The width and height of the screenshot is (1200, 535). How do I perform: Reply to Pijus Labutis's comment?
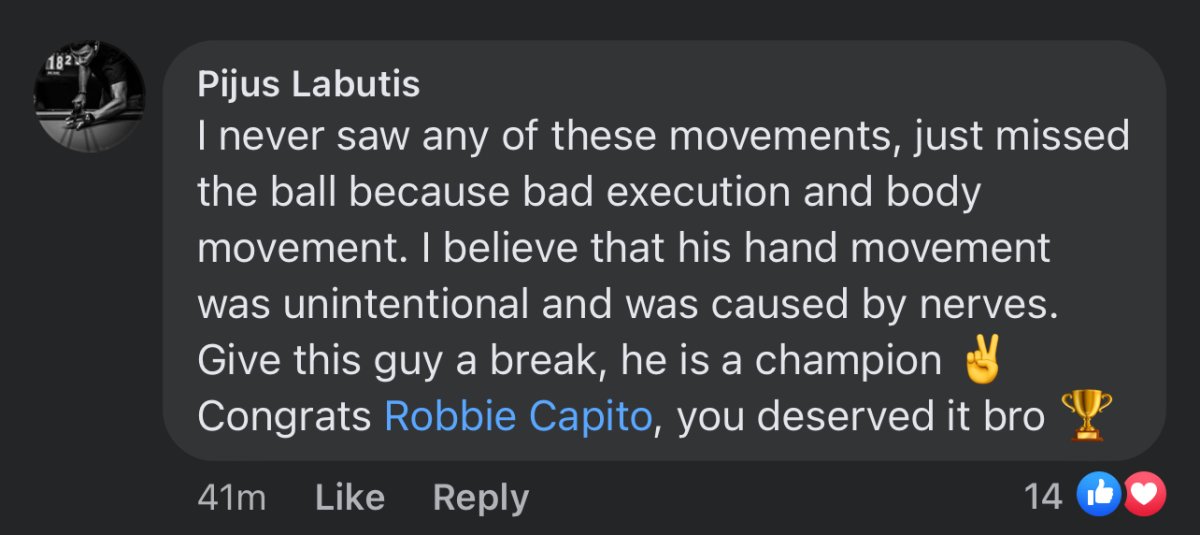tap(480, 497)
